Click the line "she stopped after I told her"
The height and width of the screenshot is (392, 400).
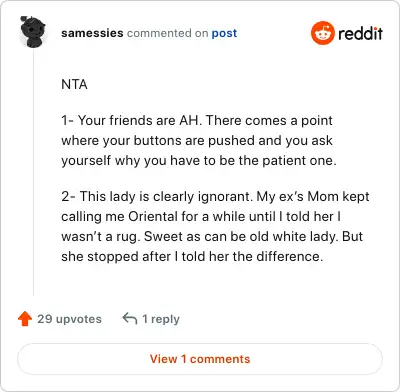tap(192, 256)
